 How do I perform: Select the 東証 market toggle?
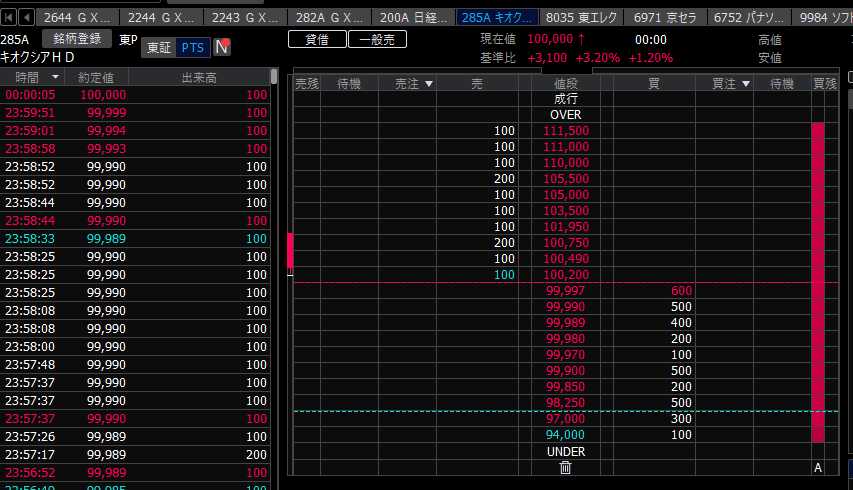(x=159, y=48)
